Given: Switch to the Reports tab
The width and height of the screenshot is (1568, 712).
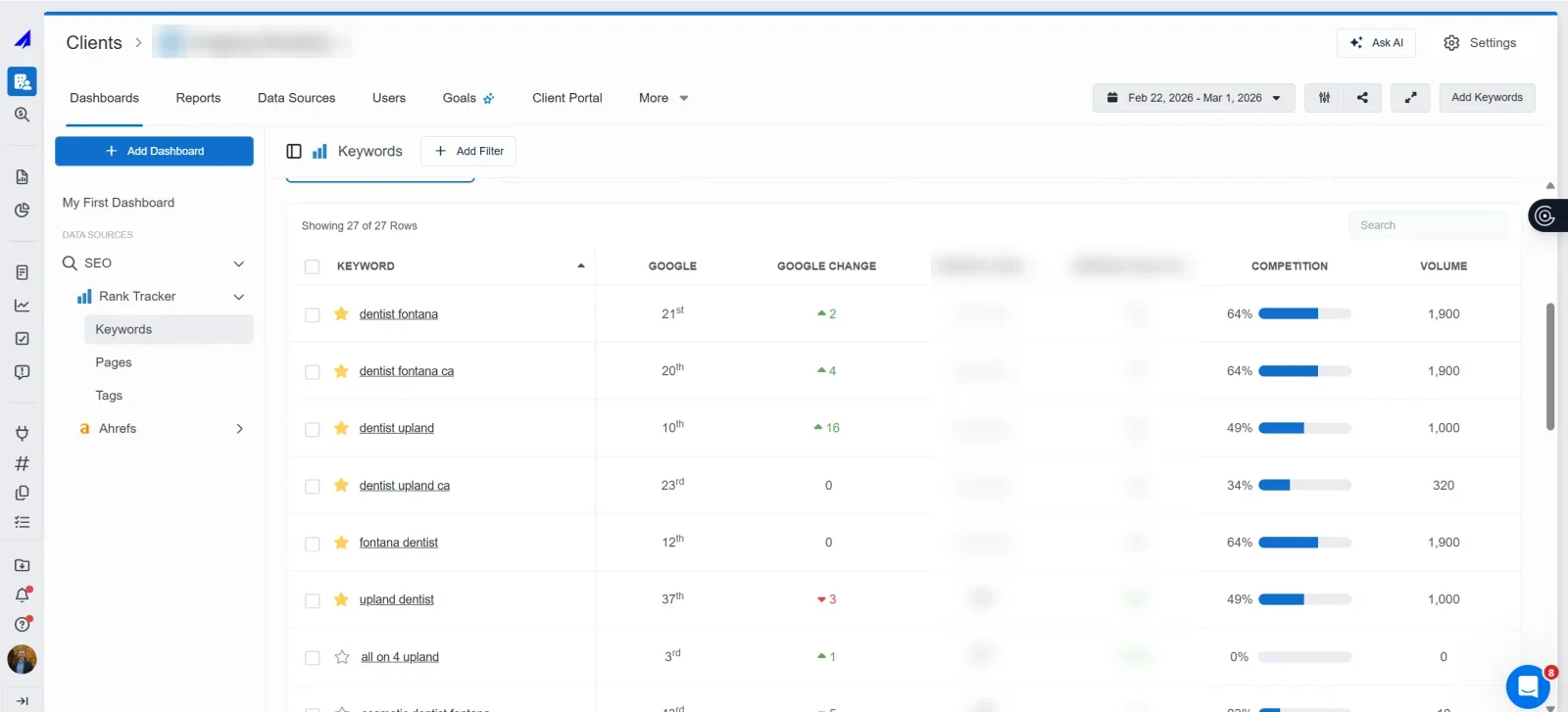Looking at the screenshot, I should click(x=198, y=98).
